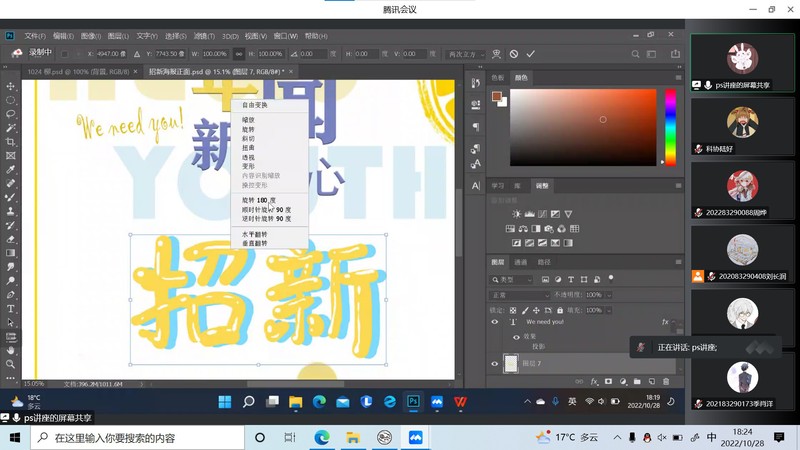The width and height of the screenshot is (800, 450).
Task: Switch to the Channels panel tab
Action: 521,262
